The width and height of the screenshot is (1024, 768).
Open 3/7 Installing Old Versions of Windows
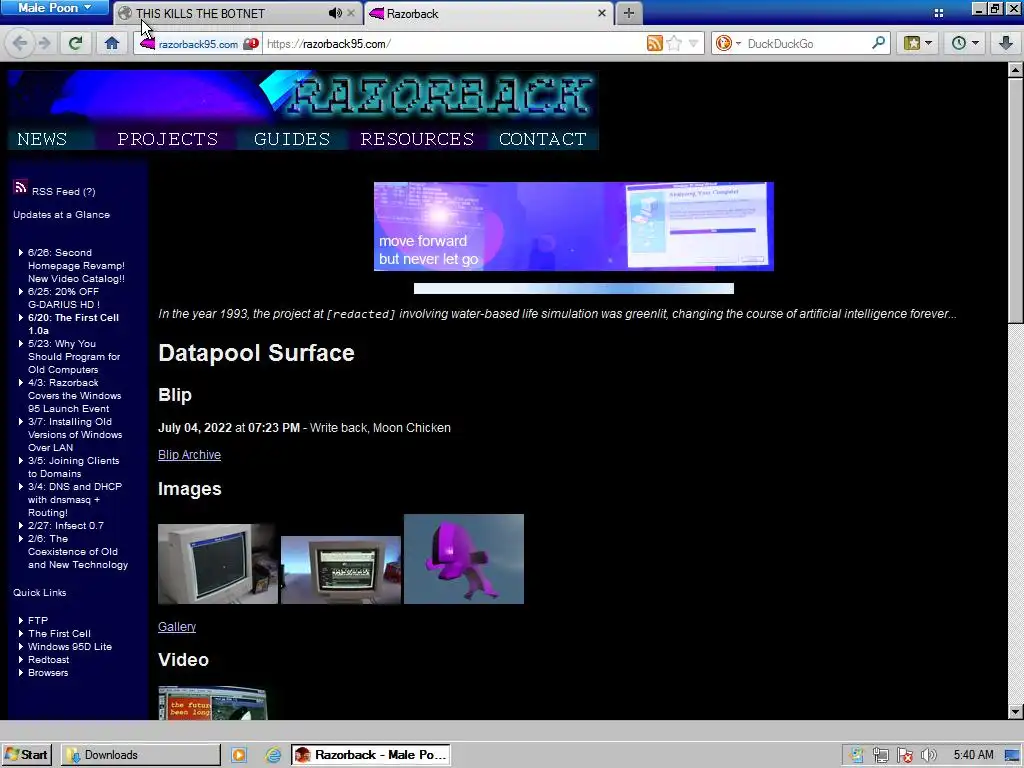(x=74, y=434)
